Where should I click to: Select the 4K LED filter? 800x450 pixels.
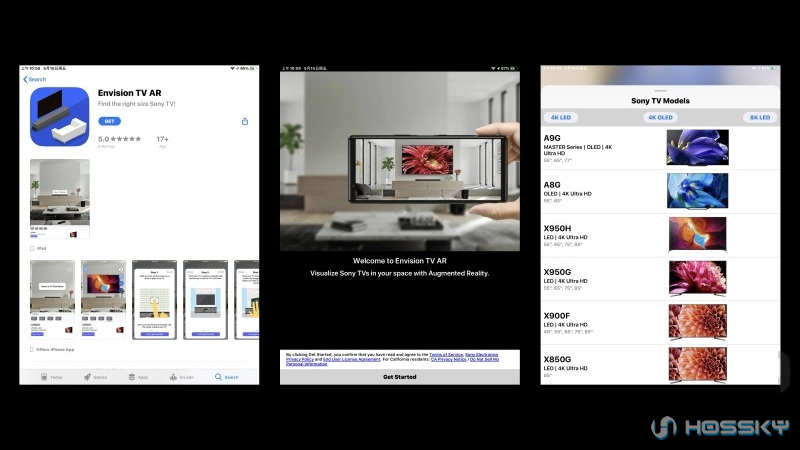point(561,117)
